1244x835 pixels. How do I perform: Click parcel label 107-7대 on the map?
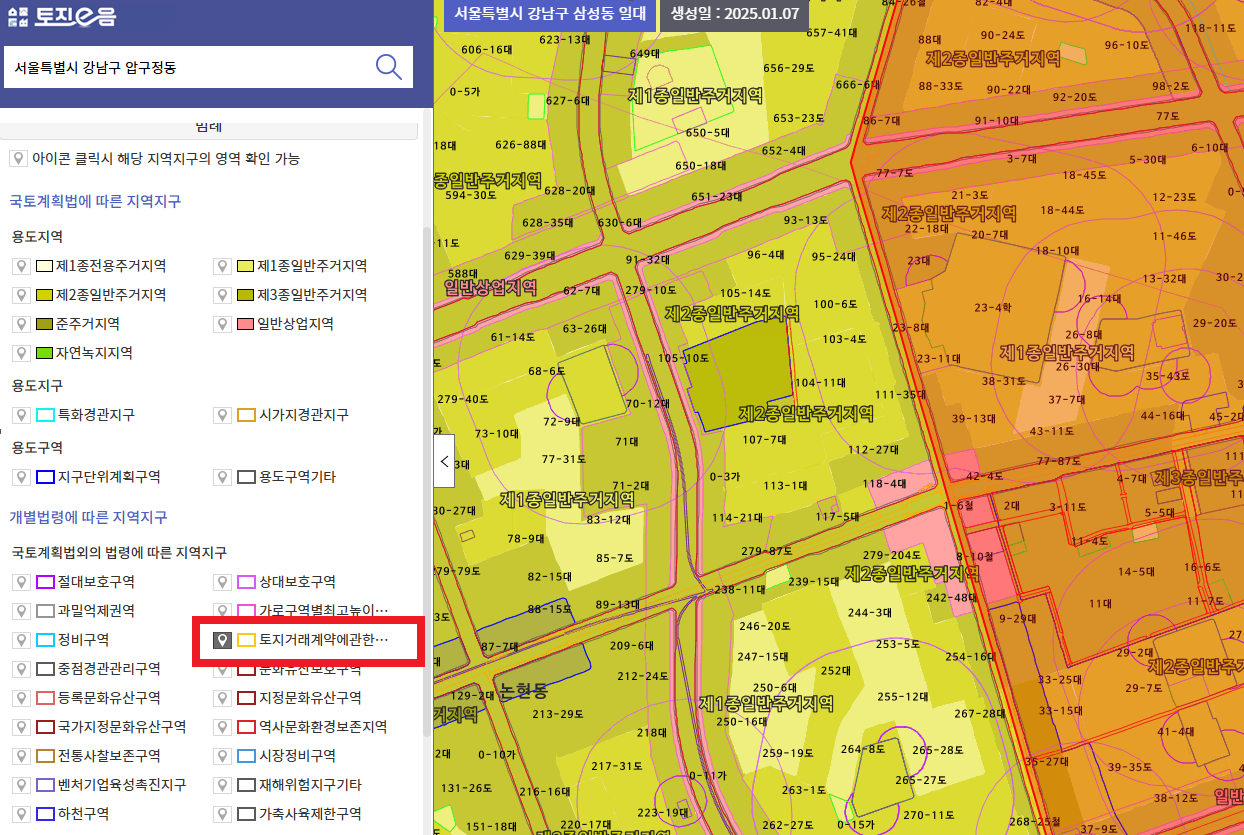coord(764,440)
